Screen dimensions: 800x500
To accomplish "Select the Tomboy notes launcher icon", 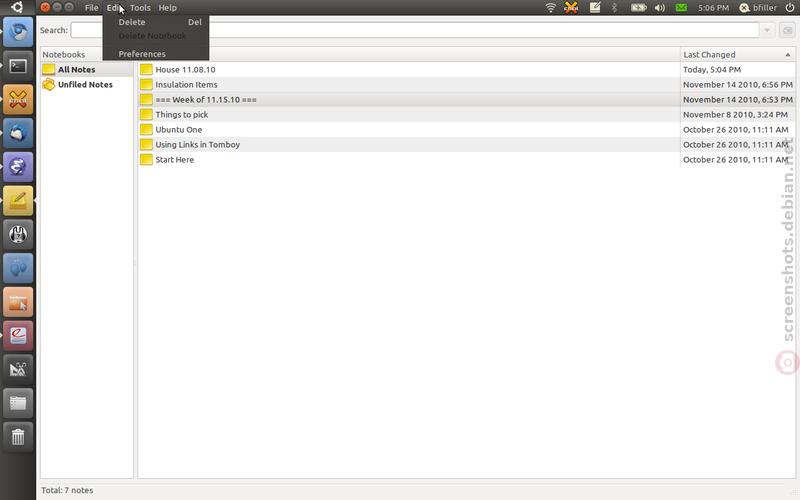I will coord(18,201).
